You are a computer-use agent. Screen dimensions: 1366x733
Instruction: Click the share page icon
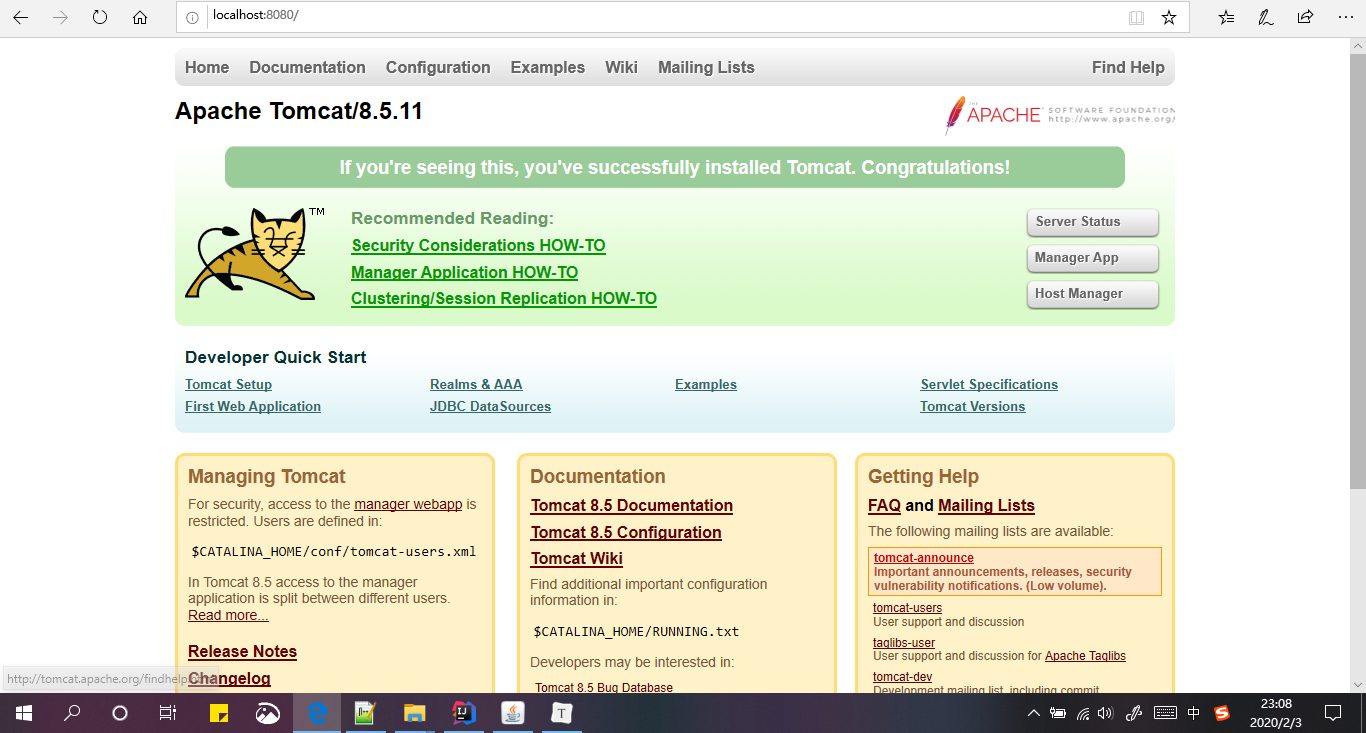pyautogui.click(x=1305, y=17)
